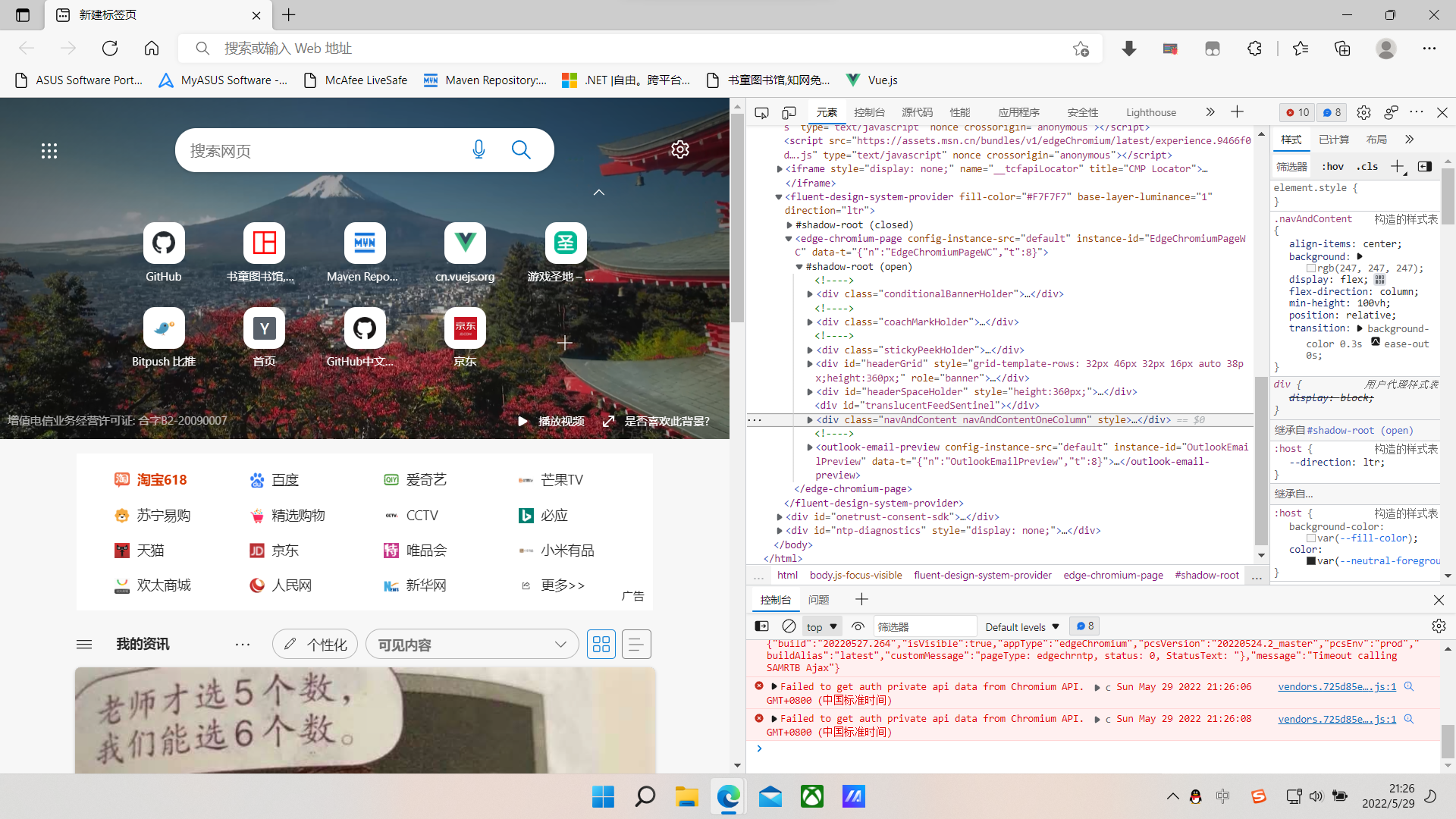
Task: Toggle the :hov element state panel
Action: click(1332, 167)
